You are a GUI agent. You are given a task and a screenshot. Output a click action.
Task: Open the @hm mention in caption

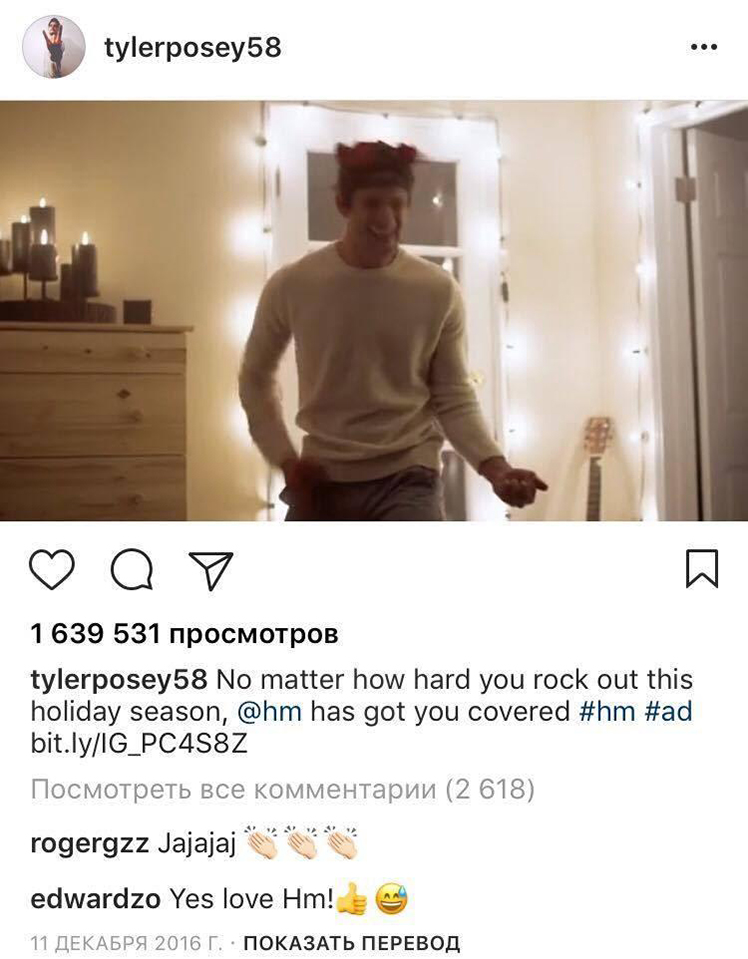[270, 712]
